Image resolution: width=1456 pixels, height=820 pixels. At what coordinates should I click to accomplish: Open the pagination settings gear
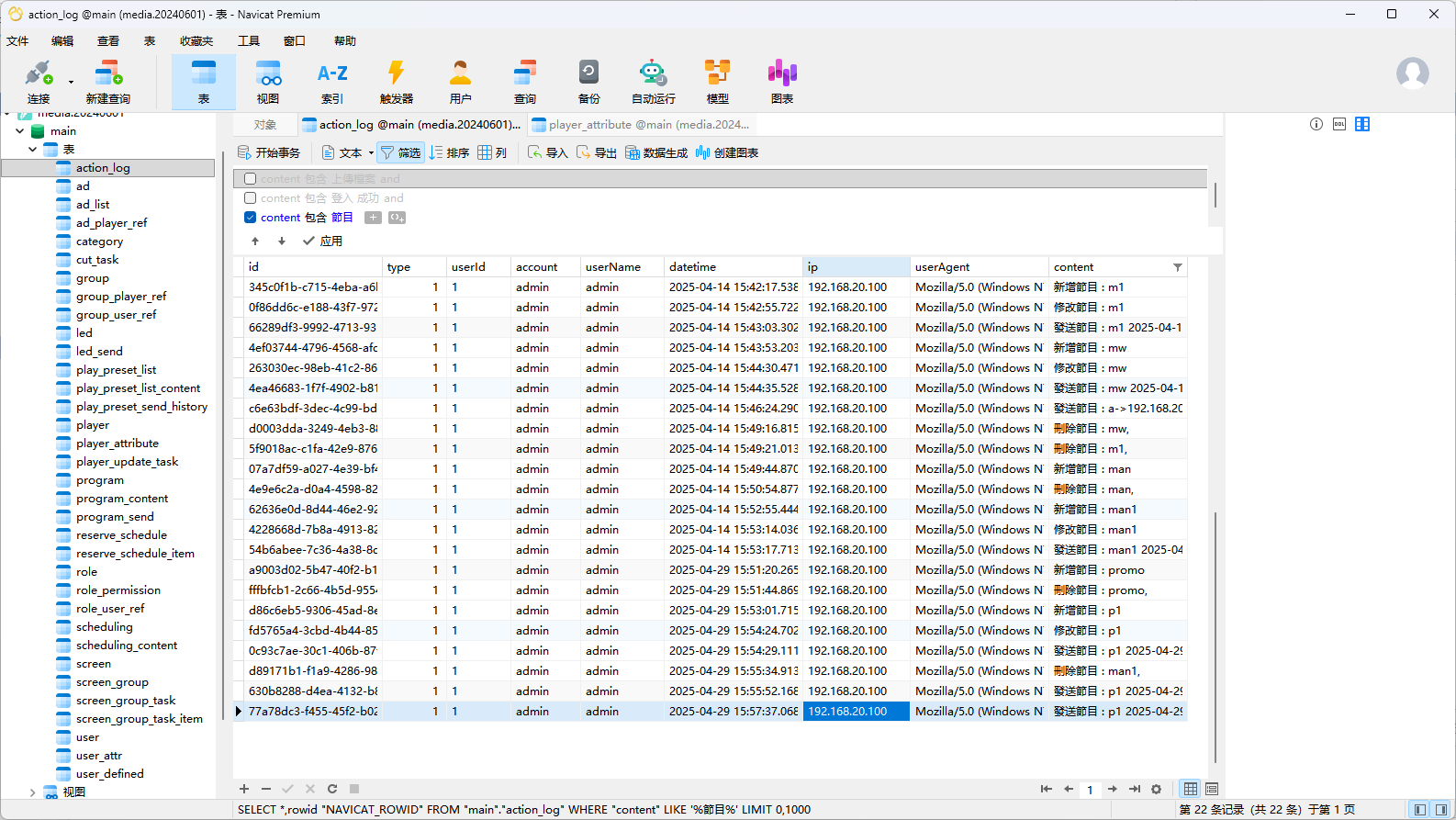(1157, 789)
